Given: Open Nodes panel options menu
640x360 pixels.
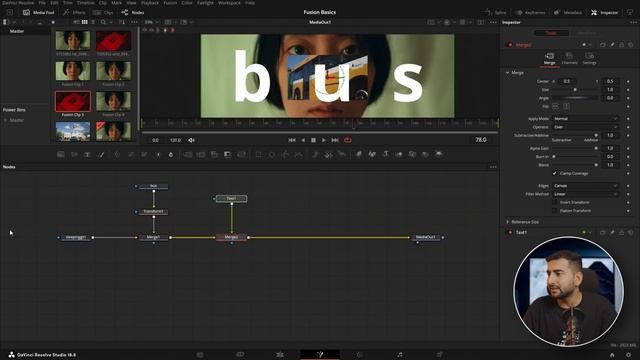Looking at the screenshot, I should 493,167.
